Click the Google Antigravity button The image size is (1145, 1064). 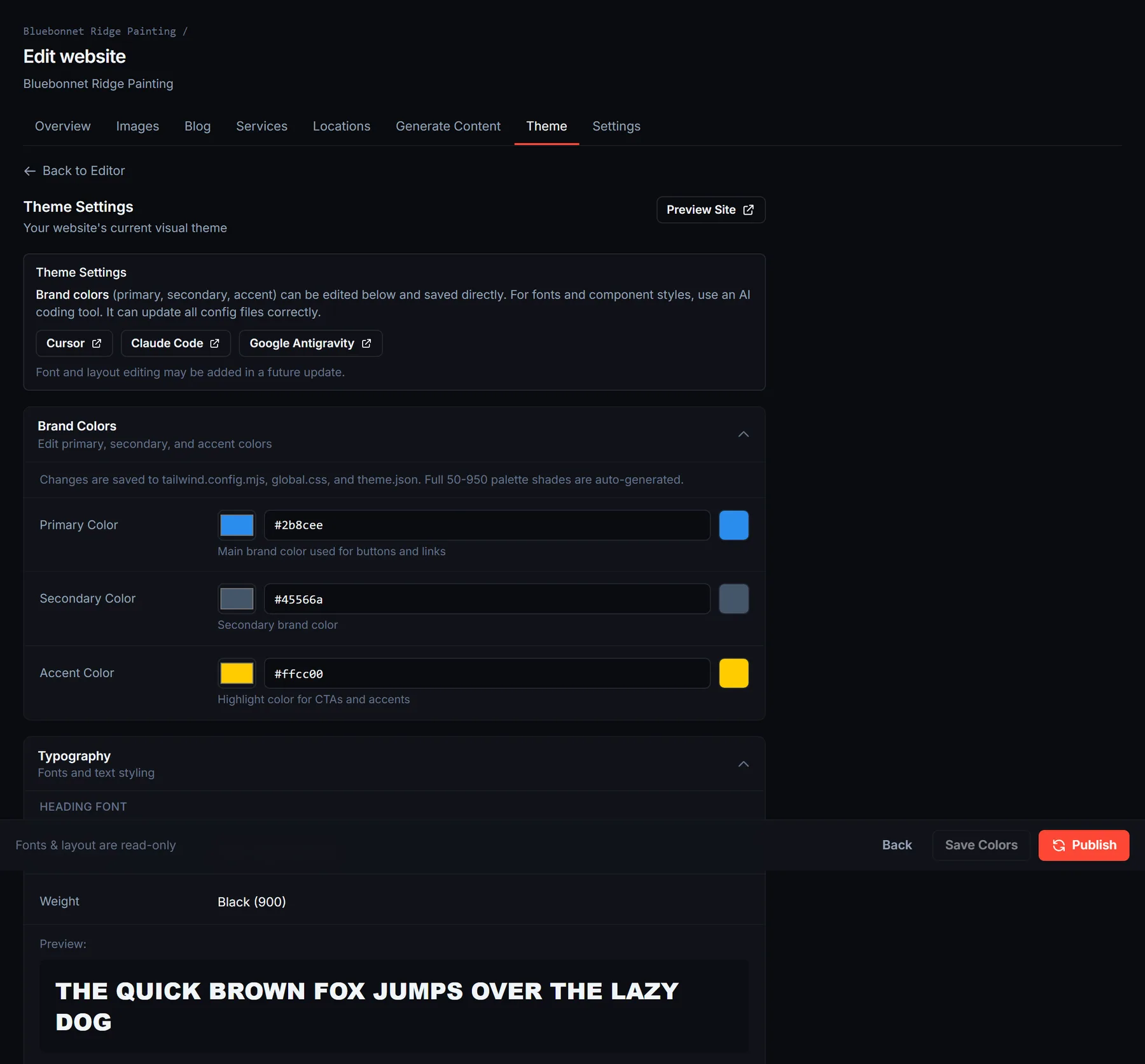pyautogui.click(x=310, y=344)
